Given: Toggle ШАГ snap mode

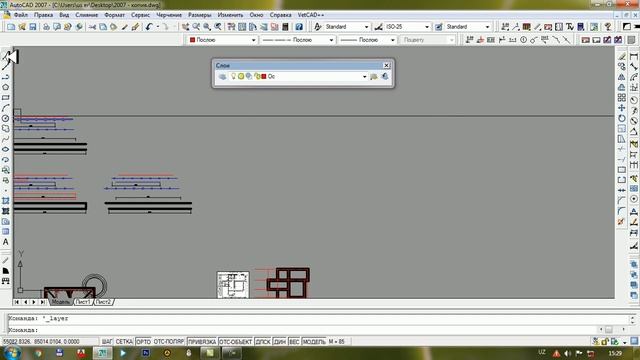Looking at the screenshot, I should coord(107,342).
